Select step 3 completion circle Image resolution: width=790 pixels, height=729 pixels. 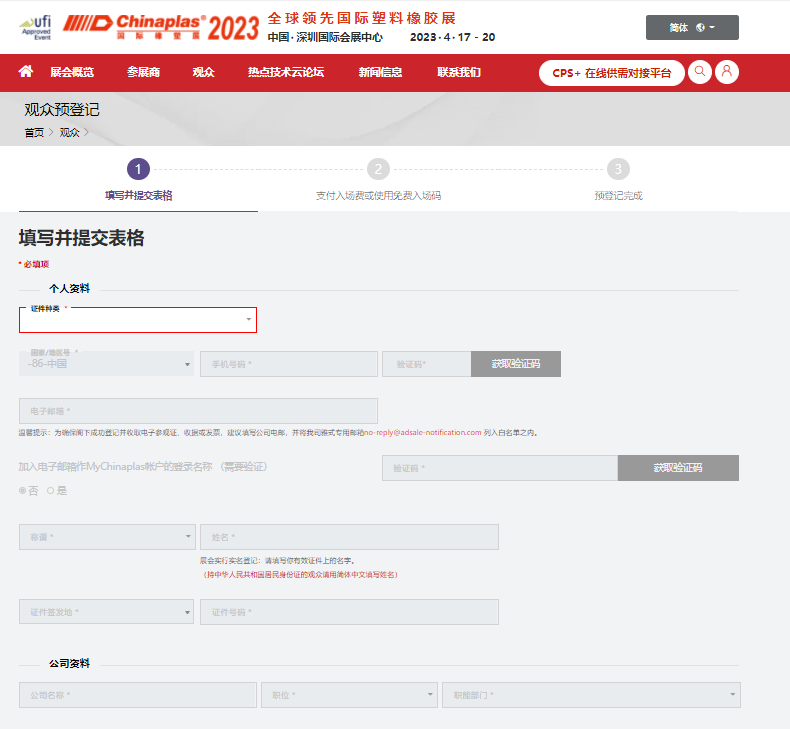[x=618, y=169]
